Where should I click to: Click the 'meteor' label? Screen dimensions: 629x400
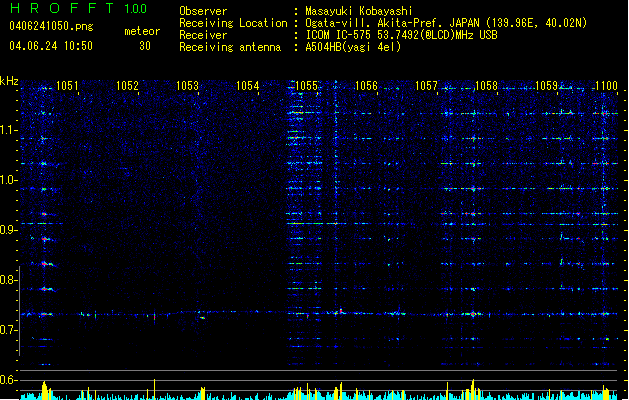142,31
